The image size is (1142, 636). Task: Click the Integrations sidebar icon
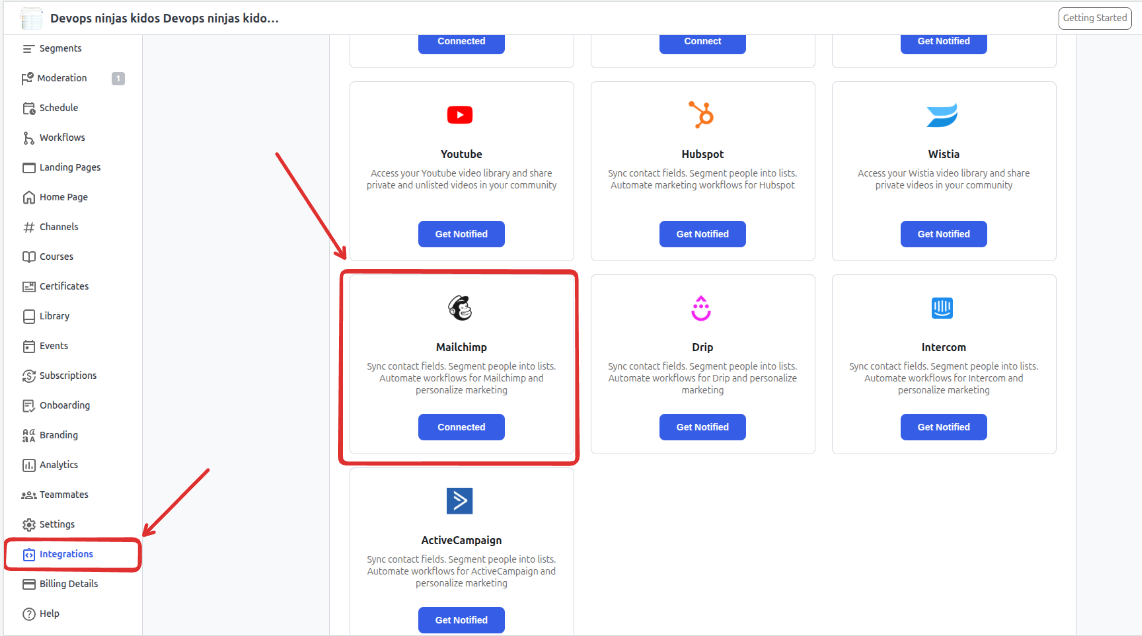pos(28,554)
